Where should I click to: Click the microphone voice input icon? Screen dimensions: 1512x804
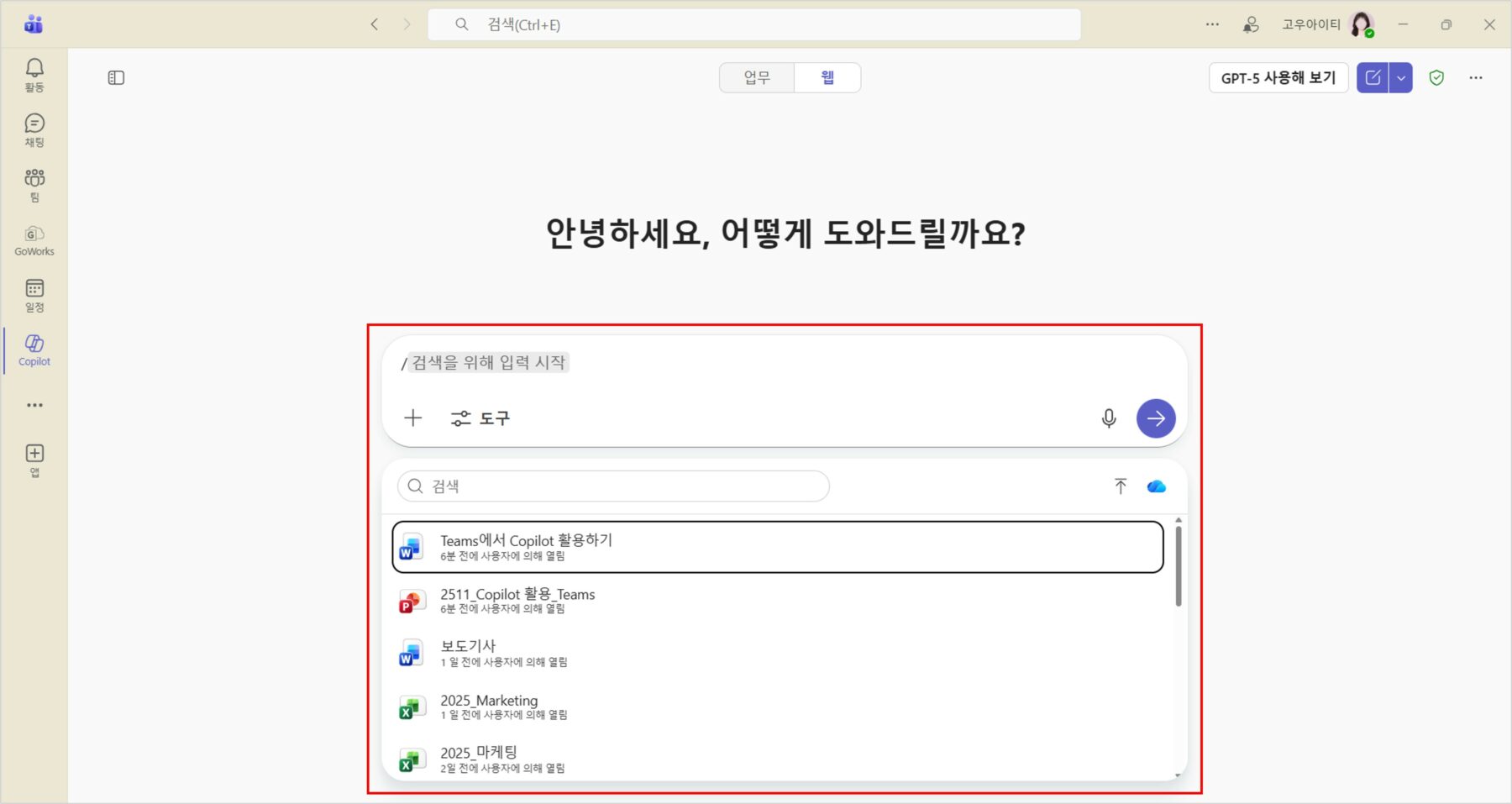tap(1109, 418)
